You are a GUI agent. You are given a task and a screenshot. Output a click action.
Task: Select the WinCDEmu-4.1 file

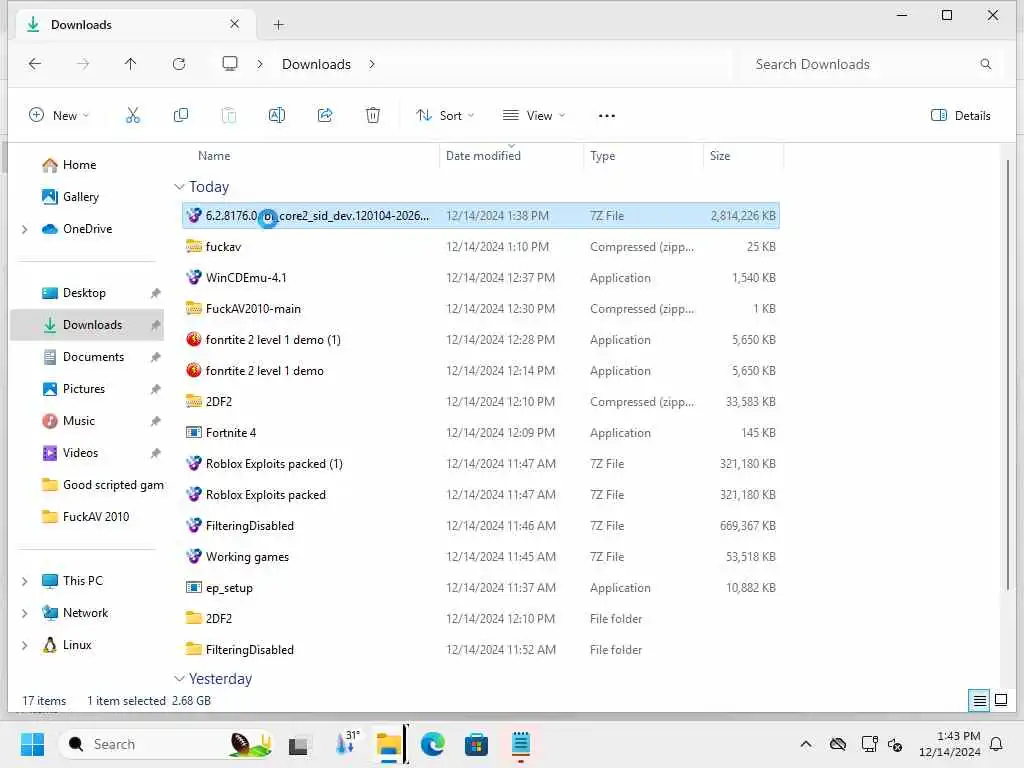pos(481,278)
